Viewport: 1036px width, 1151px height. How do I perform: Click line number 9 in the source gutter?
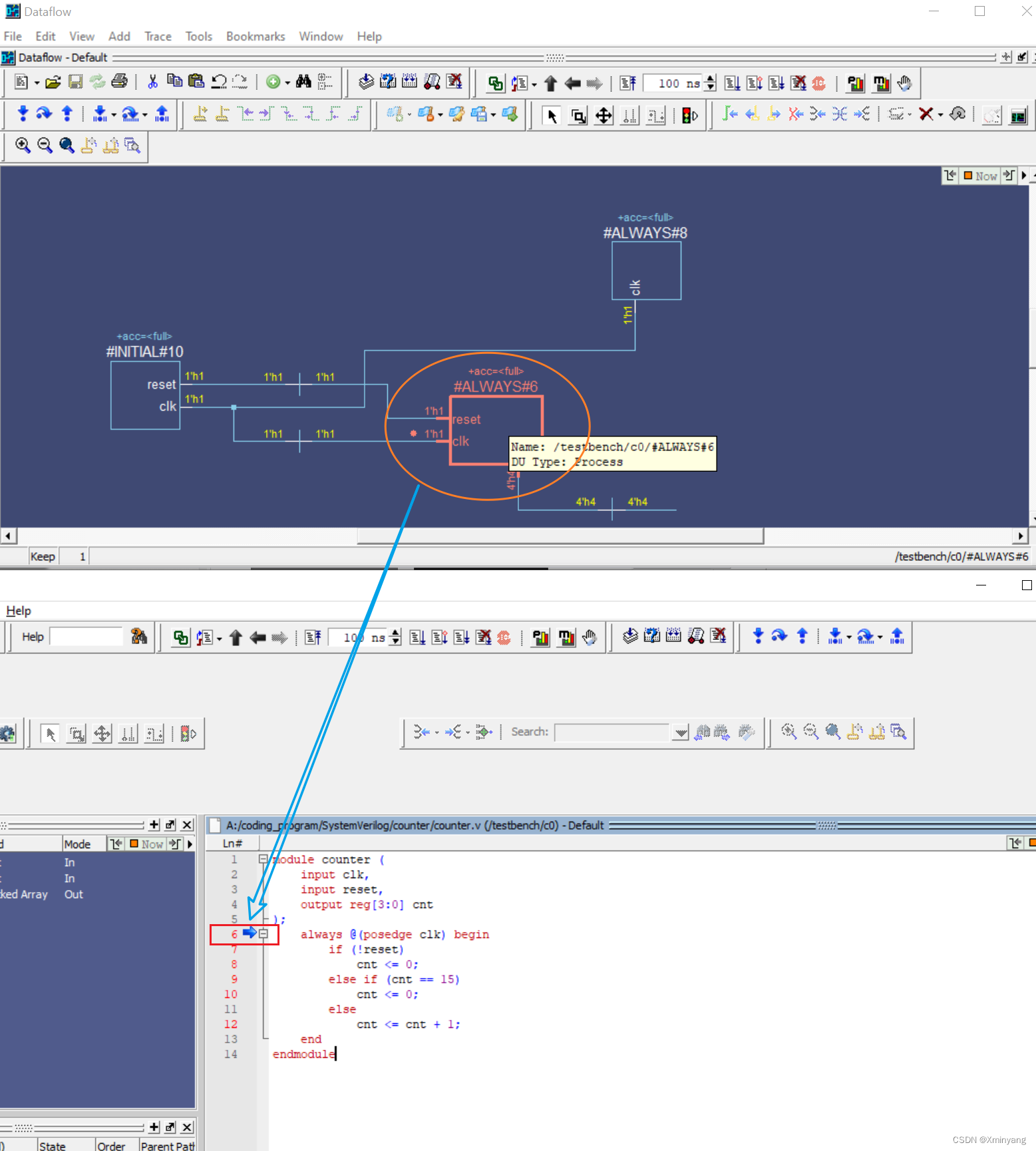point(234,979)
